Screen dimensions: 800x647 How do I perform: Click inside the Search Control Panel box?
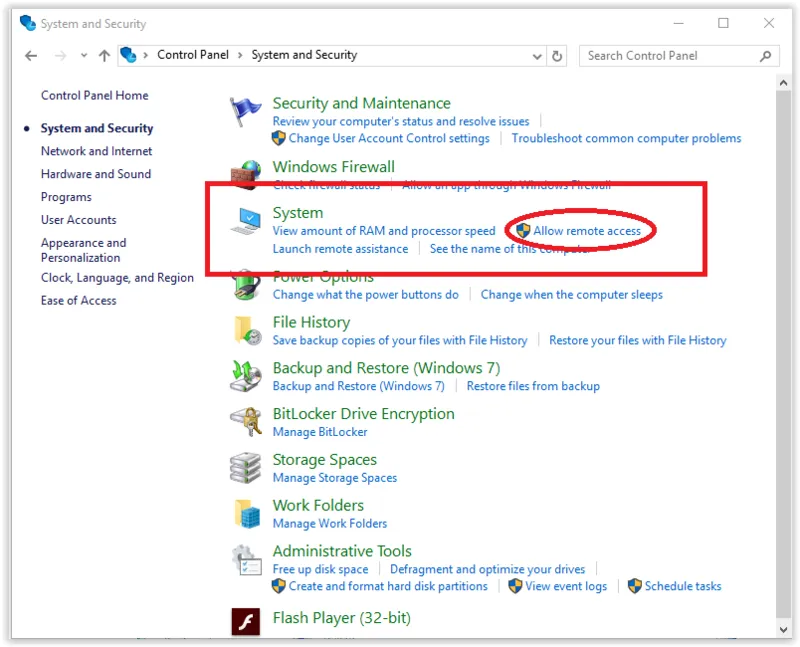click(x=670, y=55)
